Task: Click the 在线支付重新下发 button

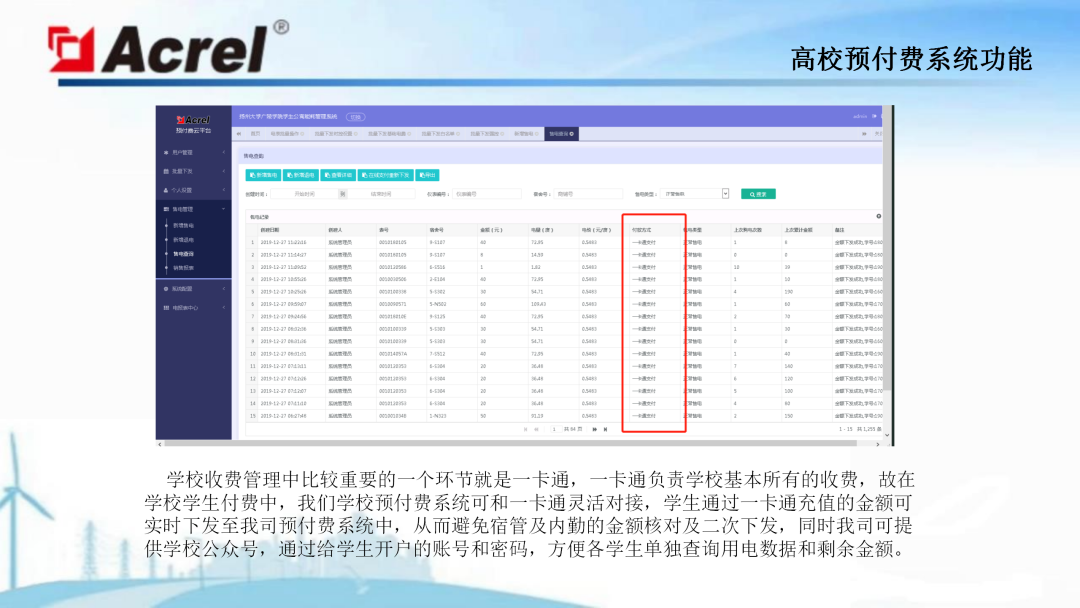Action: click(386, 175)
